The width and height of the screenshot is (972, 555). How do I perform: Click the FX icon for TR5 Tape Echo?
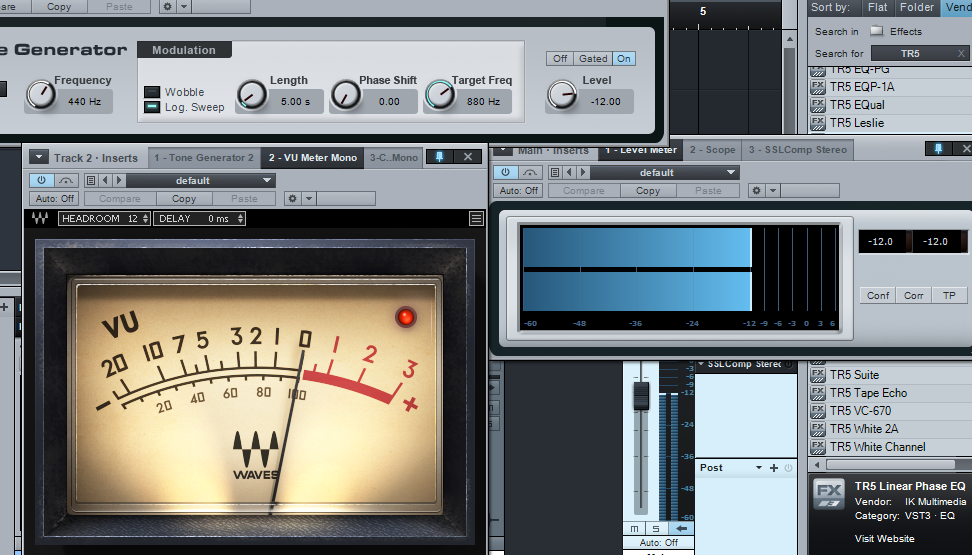point(818,393)
